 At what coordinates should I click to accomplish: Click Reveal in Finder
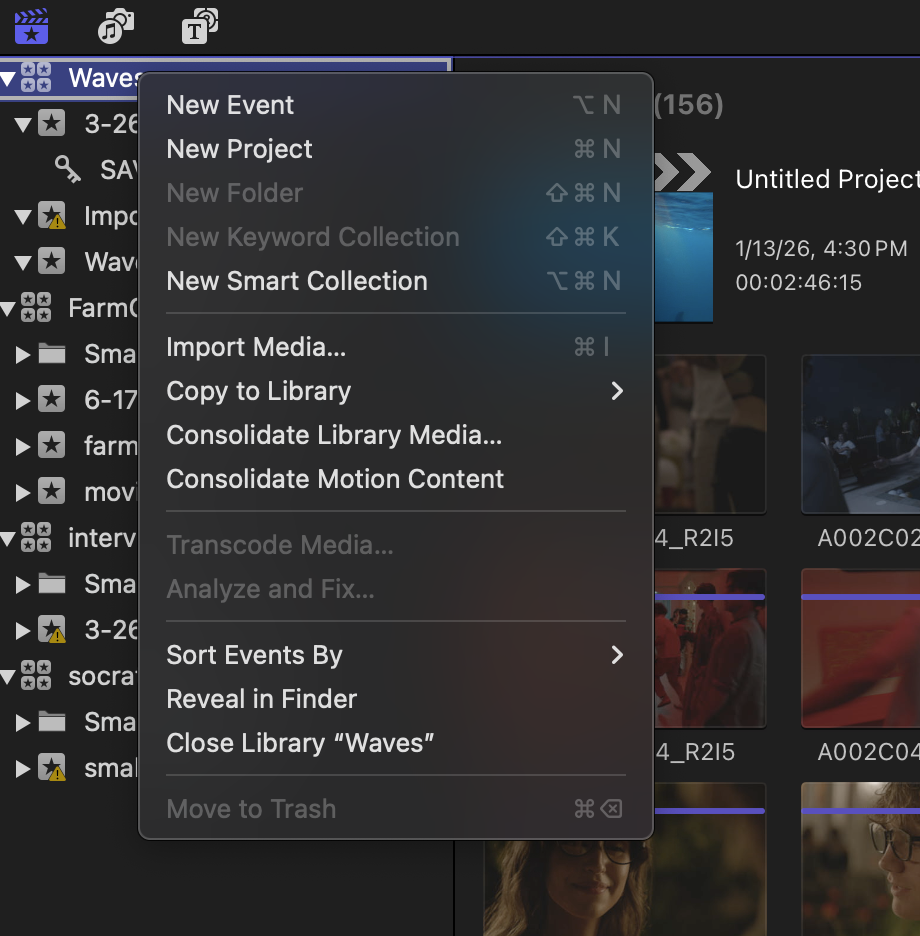coord(261,699)
